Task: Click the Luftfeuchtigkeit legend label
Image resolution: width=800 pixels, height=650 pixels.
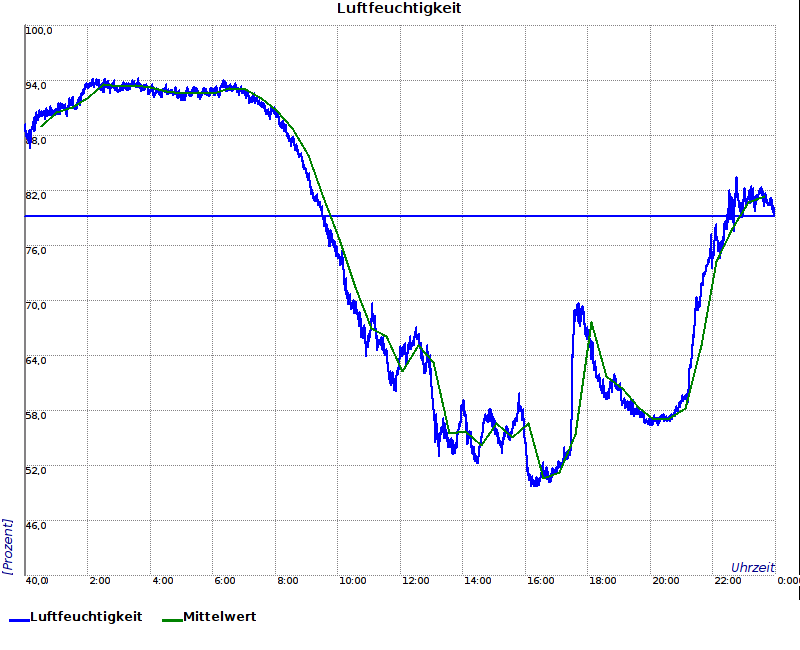Action: (x=86, y=617)
